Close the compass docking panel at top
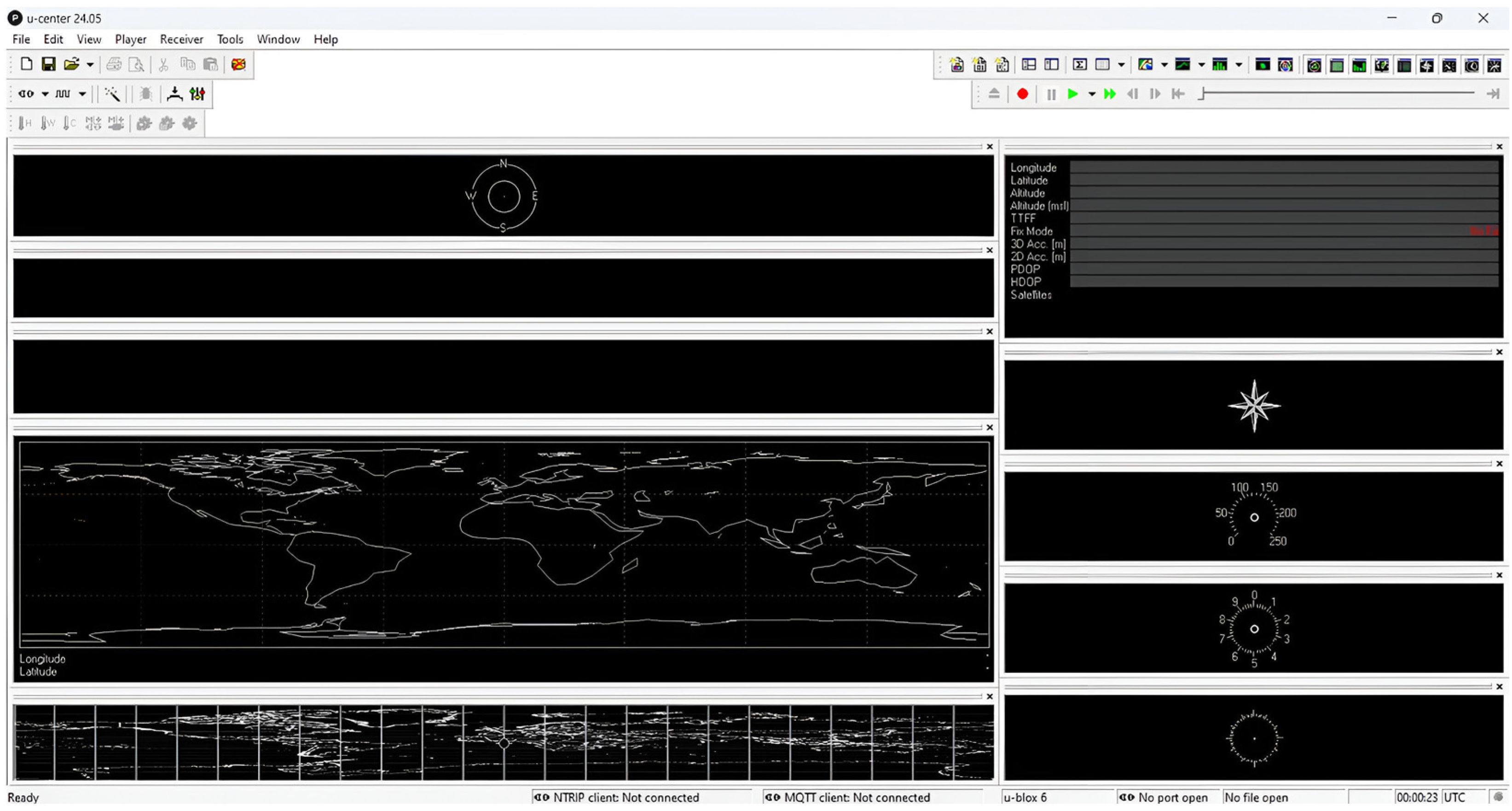This screenshot has height=811, width=1512. (990, 147)
